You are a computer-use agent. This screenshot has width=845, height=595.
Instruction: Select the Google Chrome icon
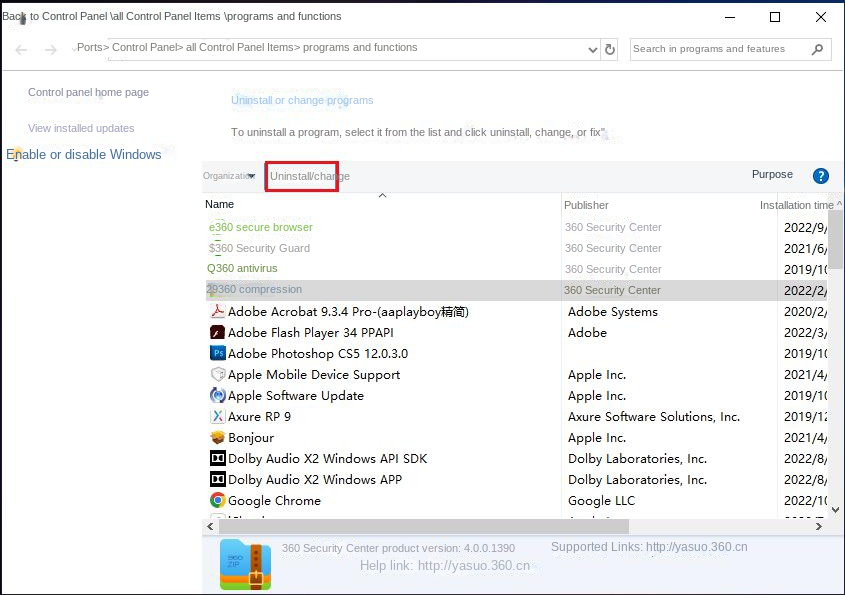[218, 500]
